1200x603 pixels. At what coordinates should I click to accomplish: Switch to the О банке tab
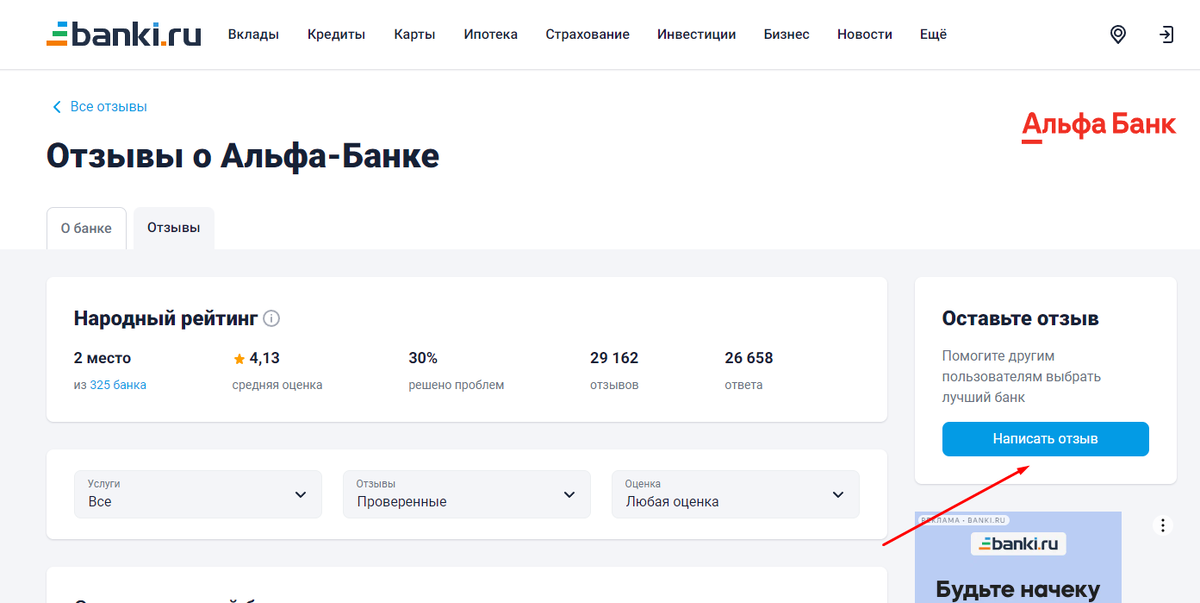(86, 228)
